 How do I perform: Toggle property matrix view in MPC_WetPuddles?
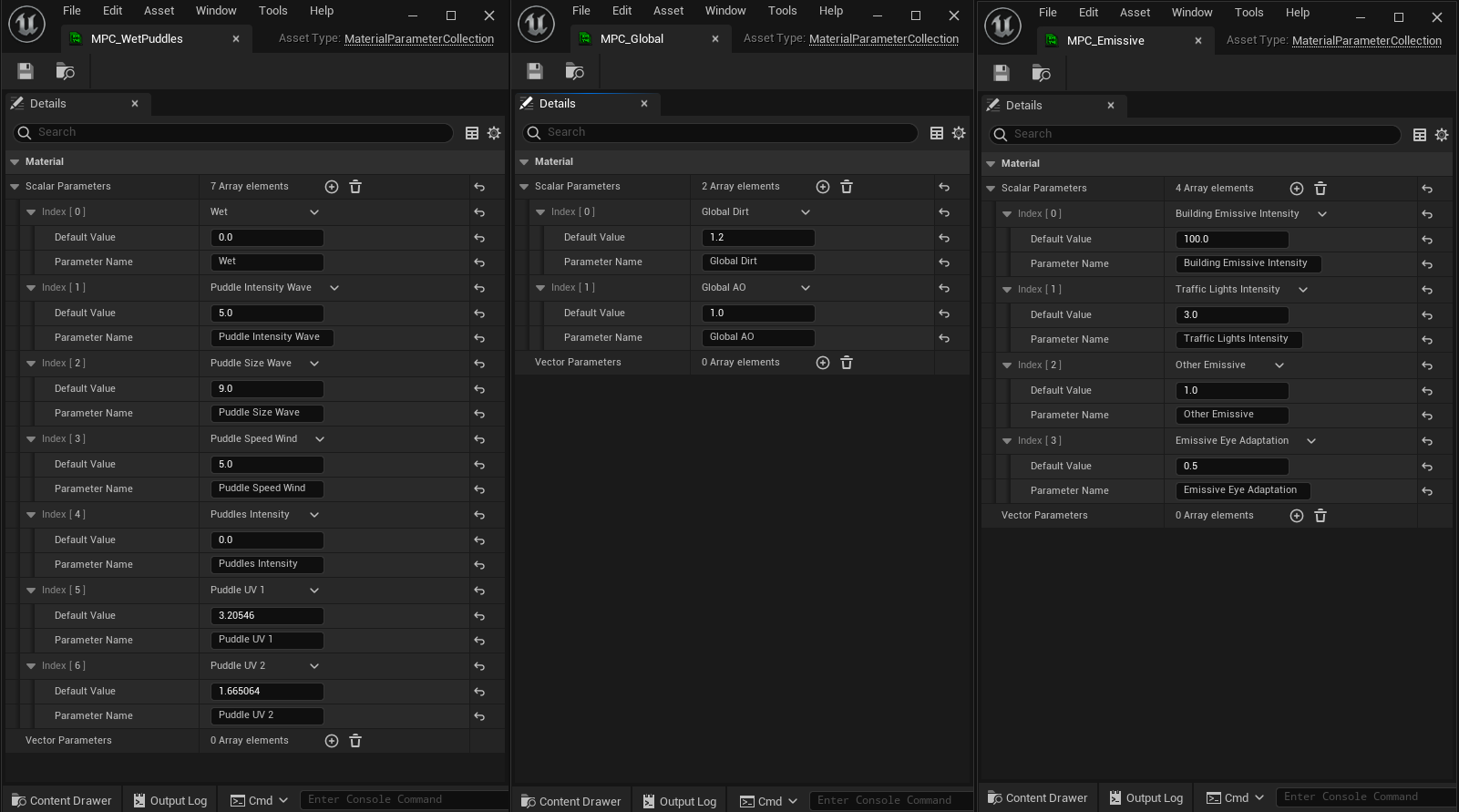click(472, 133)
